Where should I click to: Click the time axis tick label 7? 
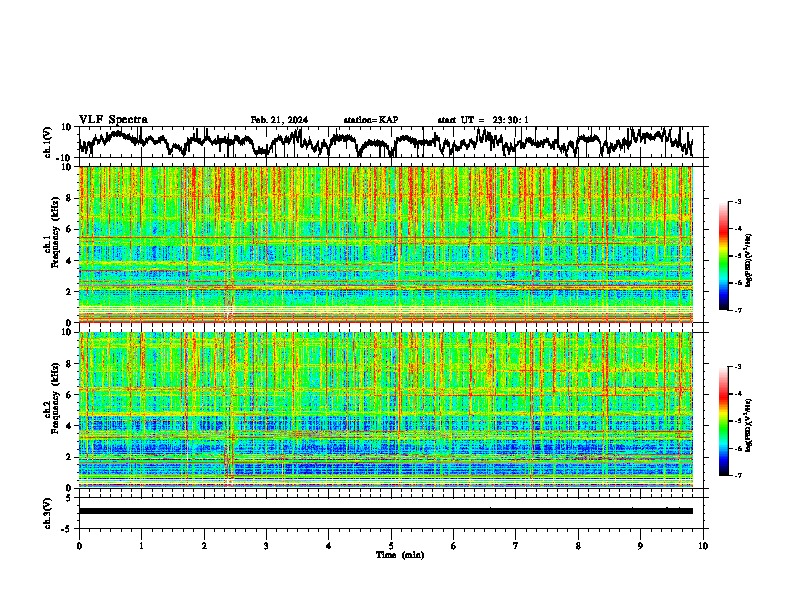tap(516, 546)
